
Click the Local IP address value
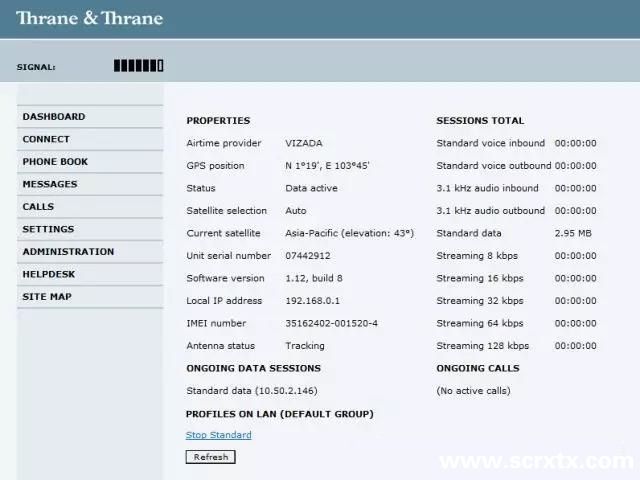pyautogui.click(x=313, y=301)
